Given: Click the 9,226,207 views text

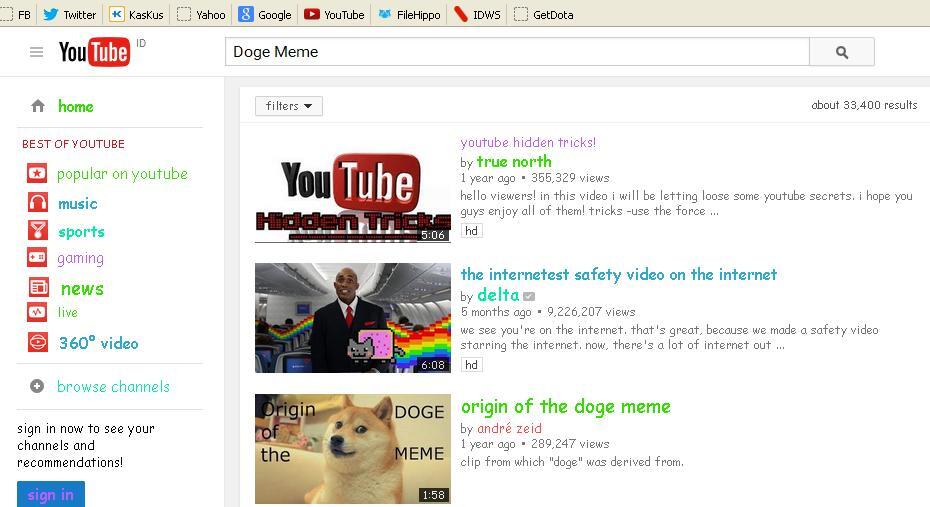Looking at the screenshot, I should click(591, 312).
